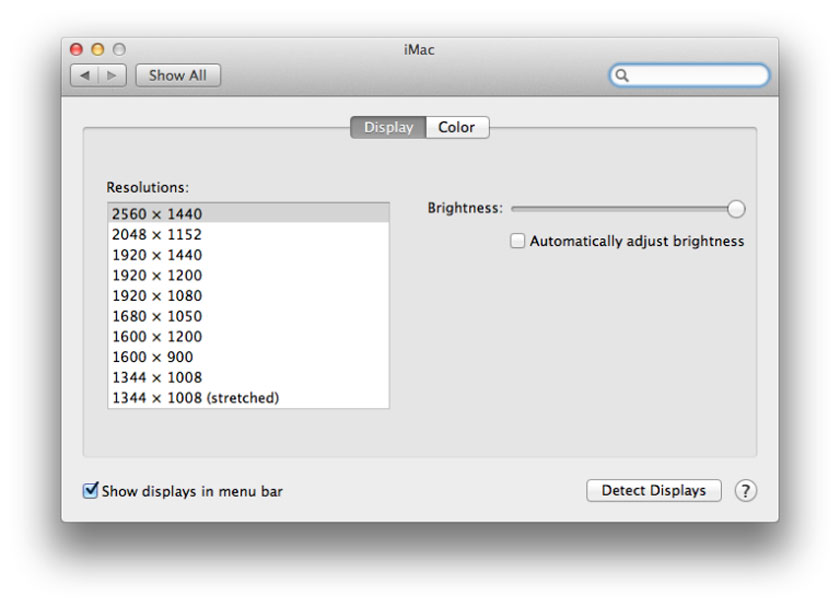Click the back navigation arrow
Viewport: 840px width, 607px height.
84,75
